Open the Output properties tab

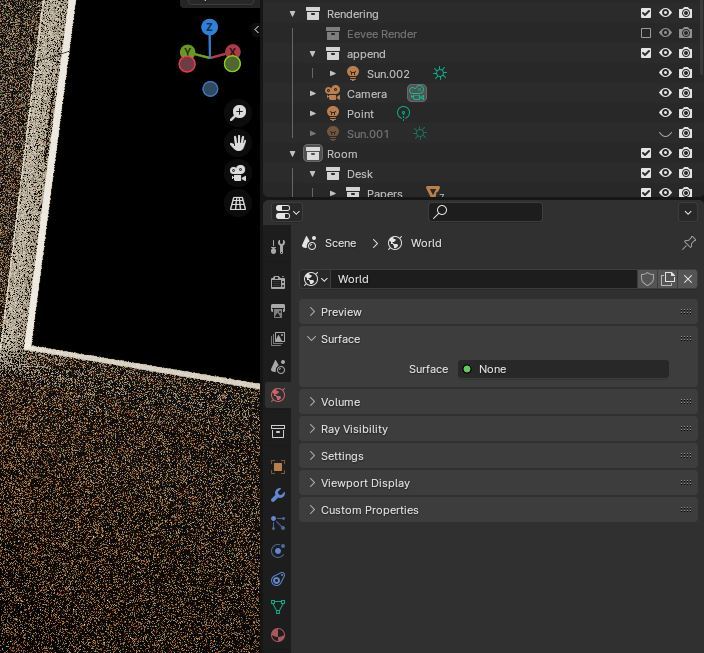point(278,311)
